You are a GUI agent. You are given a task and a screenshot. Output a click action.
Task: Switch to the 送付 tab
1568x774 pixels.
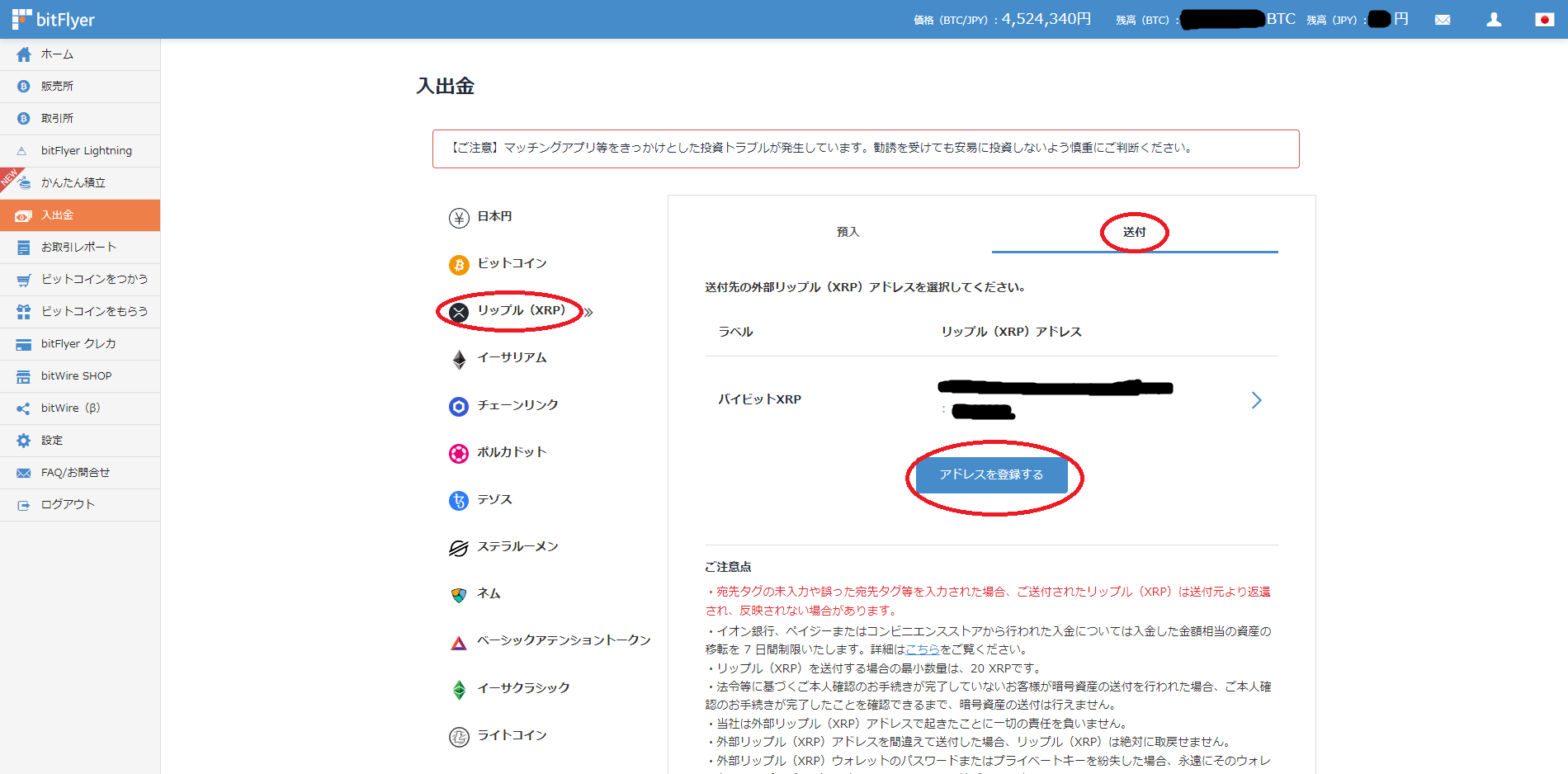point(1135,232)
